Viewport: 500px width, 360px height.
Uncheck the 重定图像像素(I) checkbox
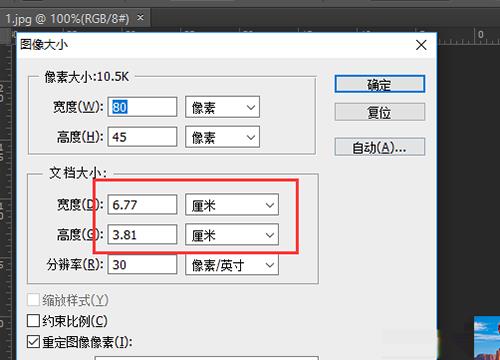(33, 341)
